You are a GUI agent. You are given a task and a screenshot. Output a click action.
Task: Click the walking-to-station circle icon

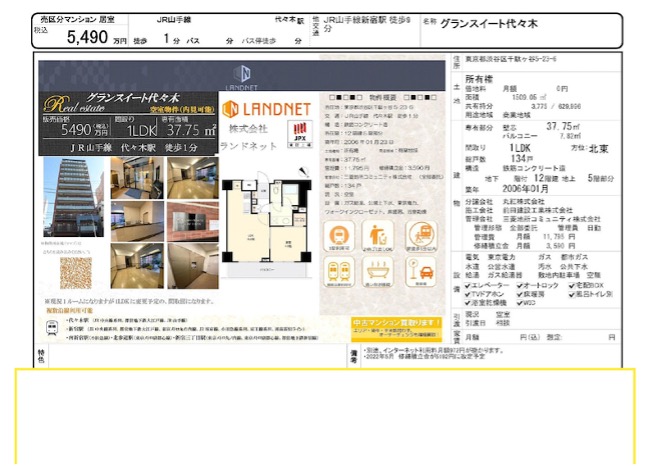(x=421, y=236)
